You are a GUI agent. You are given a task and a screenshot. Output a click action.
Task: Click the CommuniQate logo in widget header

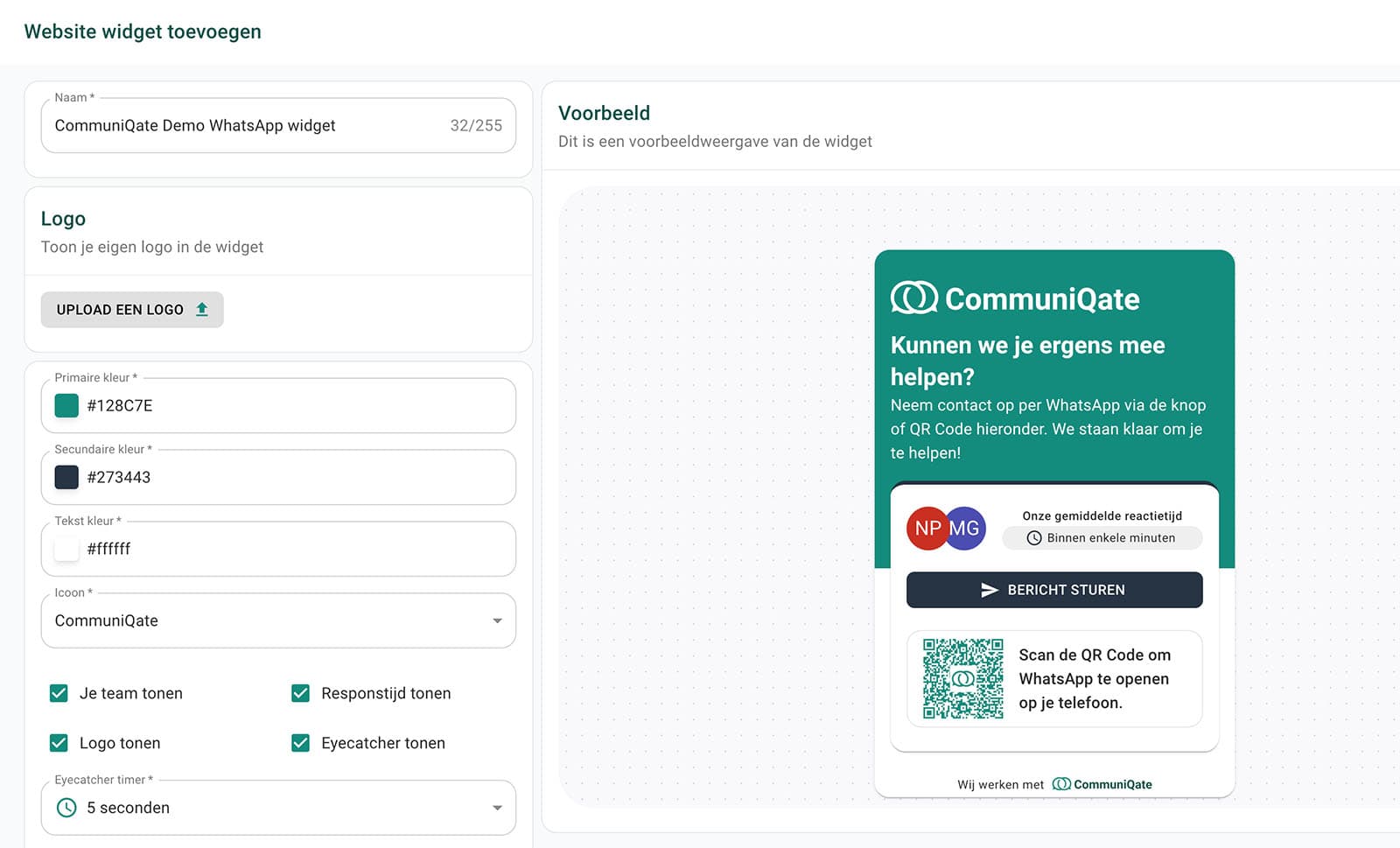tap(1015, 298)
